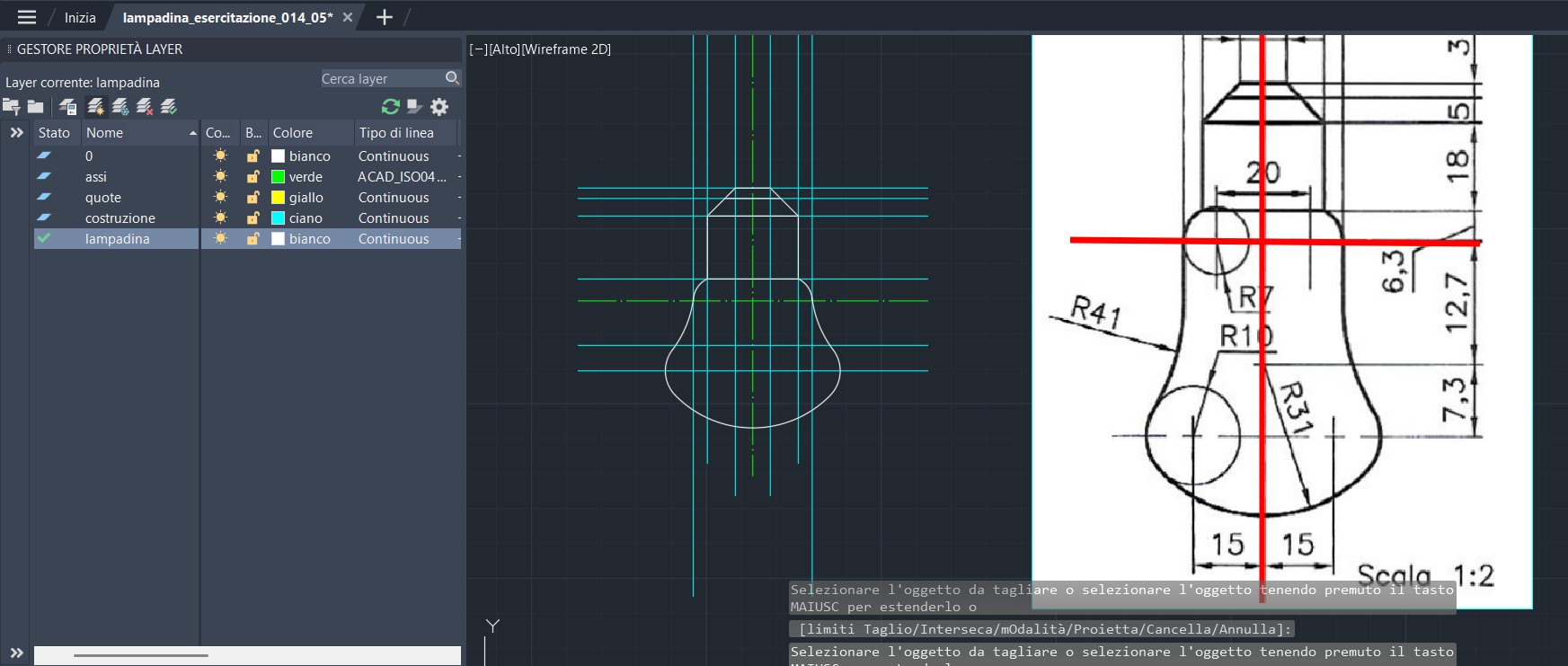The image size is (1568, 666).
Task: Select the layer named quote
Action: (x=103, y=197)
